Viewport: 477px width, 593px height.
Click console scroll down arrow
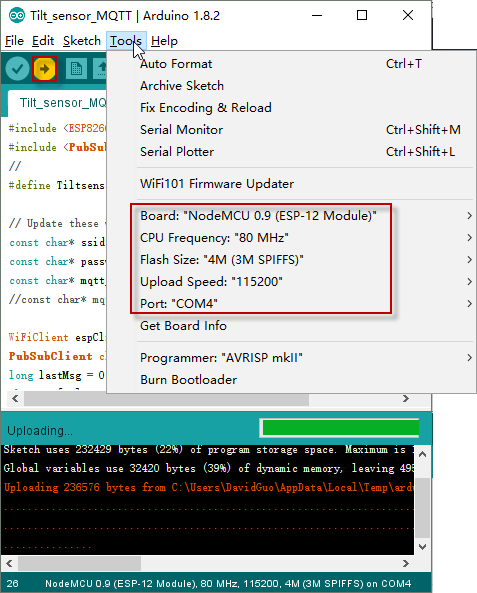[x=423, y=546]
